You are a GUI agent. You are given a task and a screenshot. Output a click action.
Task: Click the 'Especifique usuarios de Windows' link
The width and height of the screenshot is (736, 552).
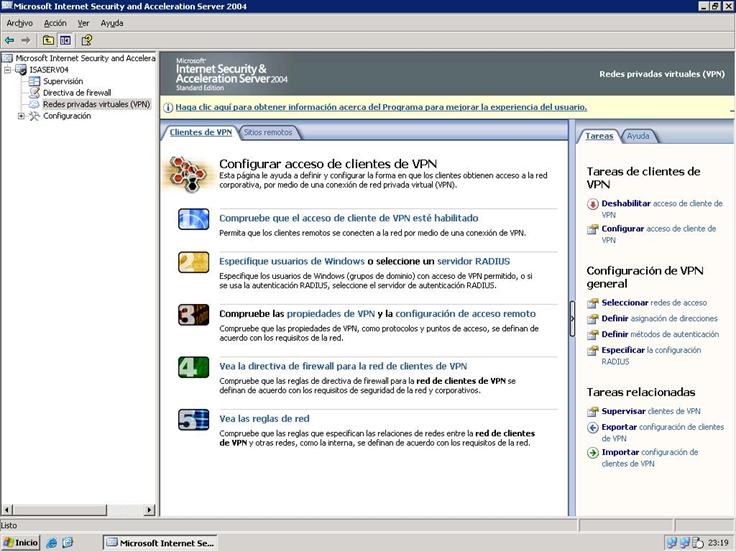[x=292, y=261]
